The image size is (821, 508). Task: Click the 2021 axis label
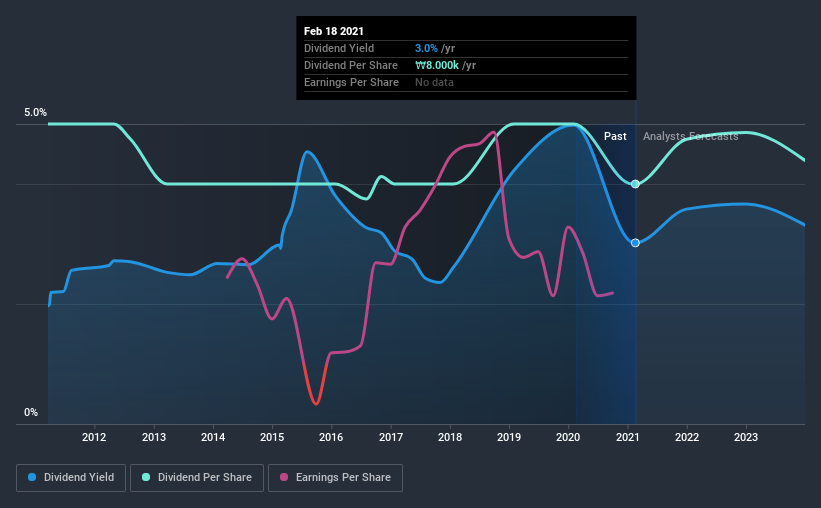click(628, 437)
